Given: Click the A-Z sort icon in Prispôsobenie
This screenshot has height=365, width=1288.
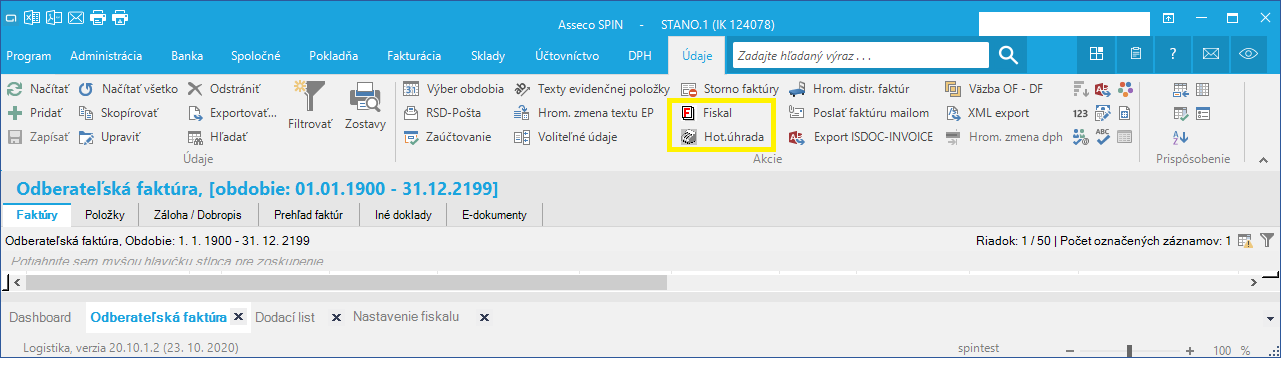Looking at the screenshot, I should 1181,137.
